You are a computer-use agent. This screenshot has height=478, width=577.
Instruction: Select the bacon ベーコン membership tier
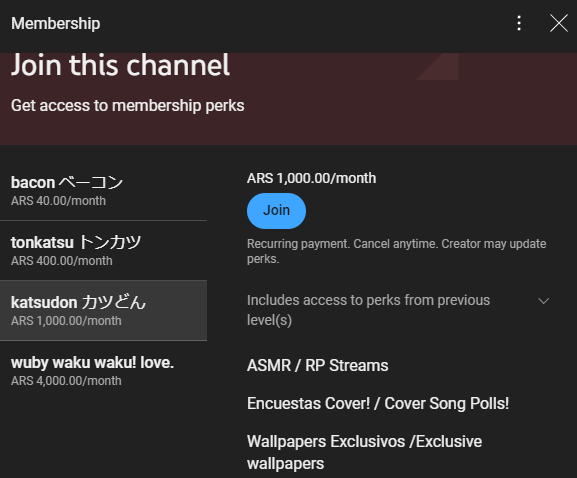(103, 191)
